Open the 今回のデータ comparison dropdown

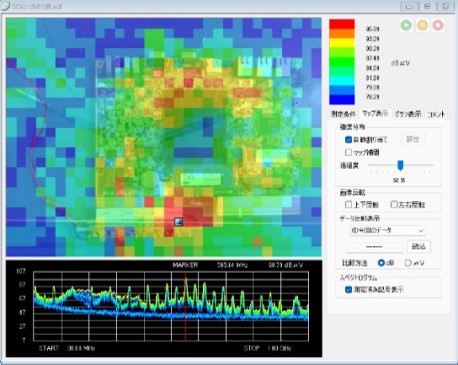(x=387, y=230)
